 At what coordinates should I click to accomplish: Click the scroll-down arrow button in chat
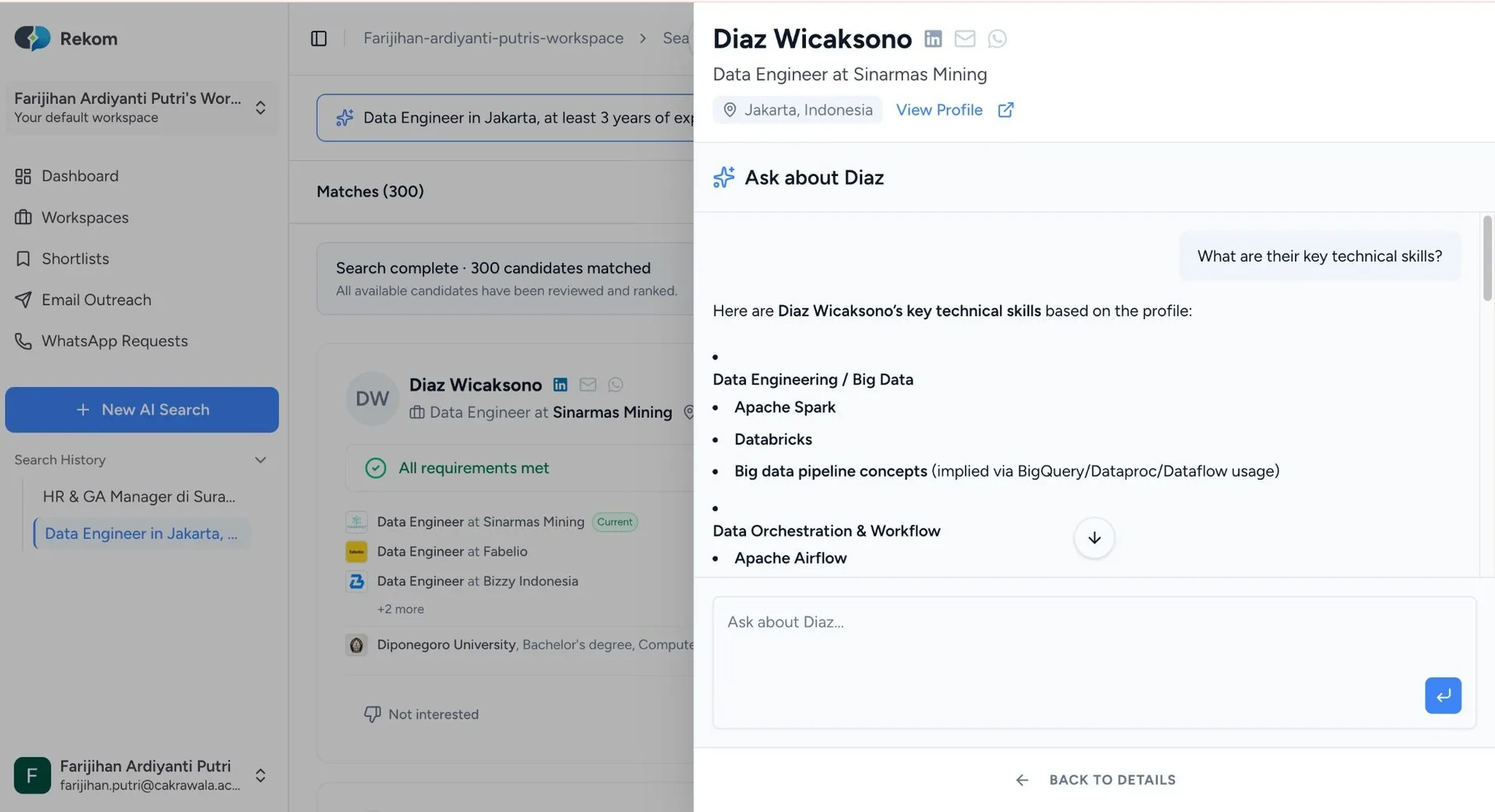[x=1094, y=537]
